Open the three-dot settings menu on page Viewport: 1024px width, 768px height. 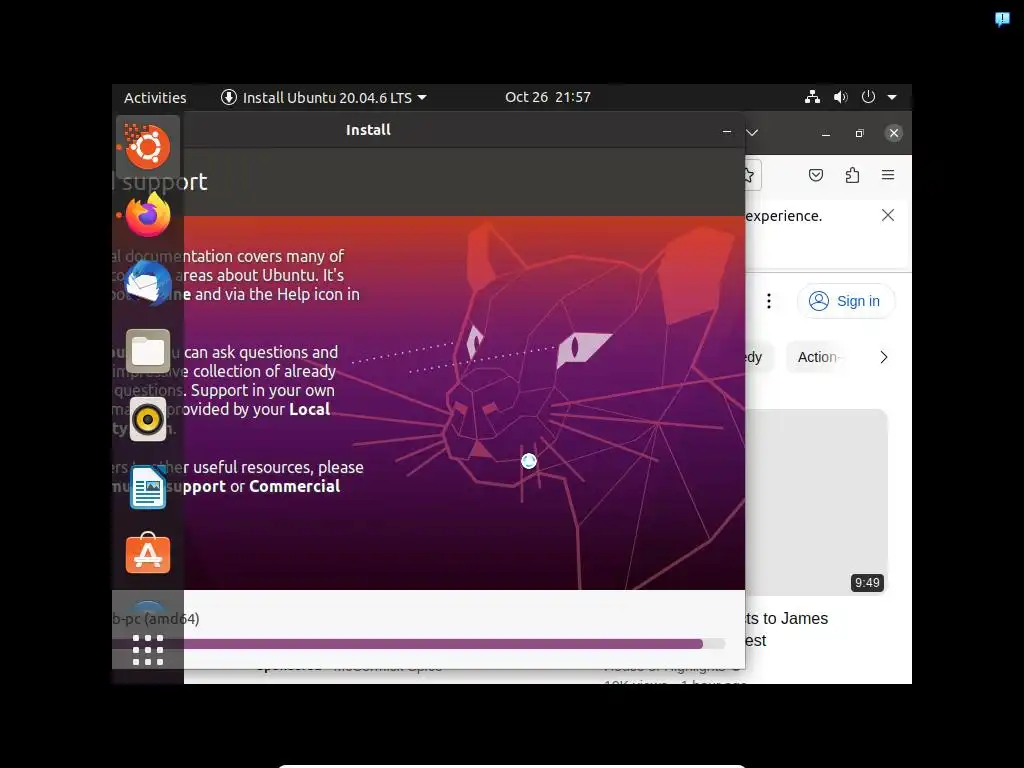769,301
